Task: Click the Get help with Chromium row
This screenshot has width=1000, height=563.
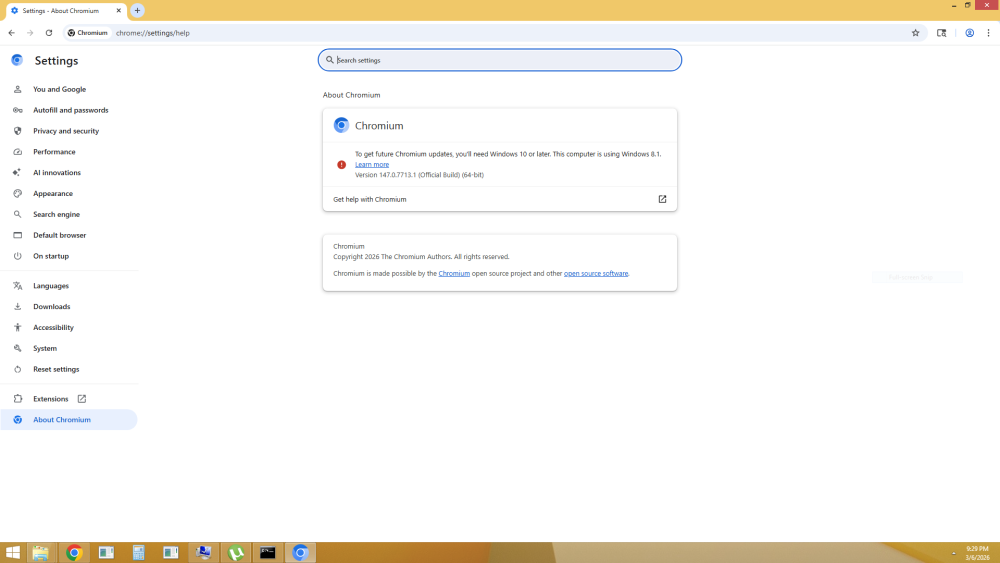Action: [x=500, y=200]
